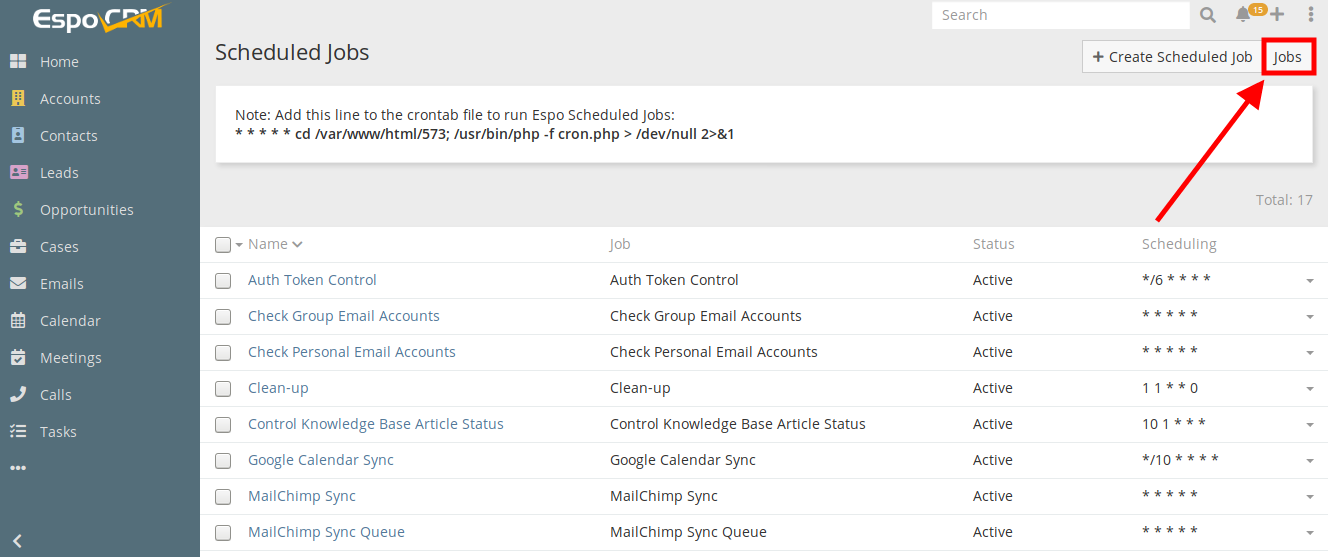Open the notifications bell icon
This screenshot has height=557, width=1328.
click(x=1243, y=15)
